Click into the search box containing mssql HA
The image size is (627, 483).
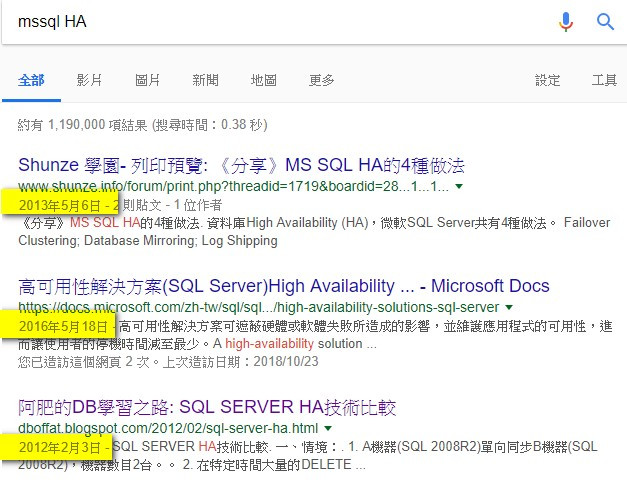[x=280, y=22]
